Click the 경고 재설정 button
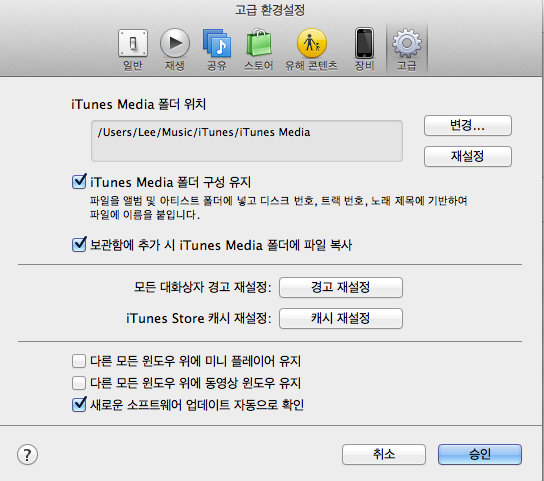 [x=341, y=287]
